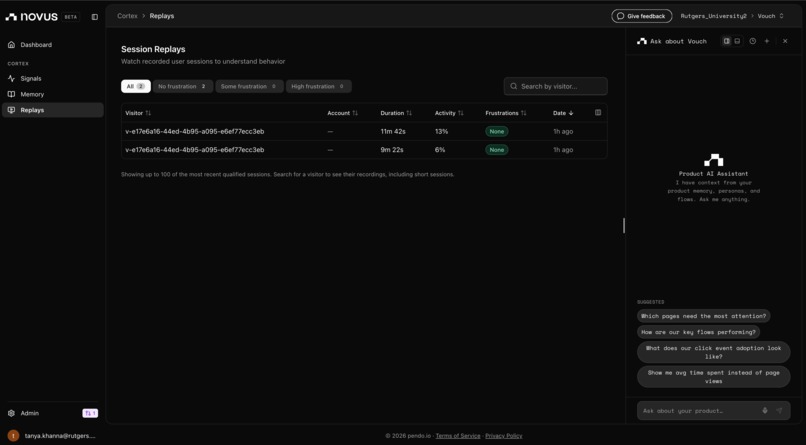Select the No frustration filter tab

(x=182, y=86)
